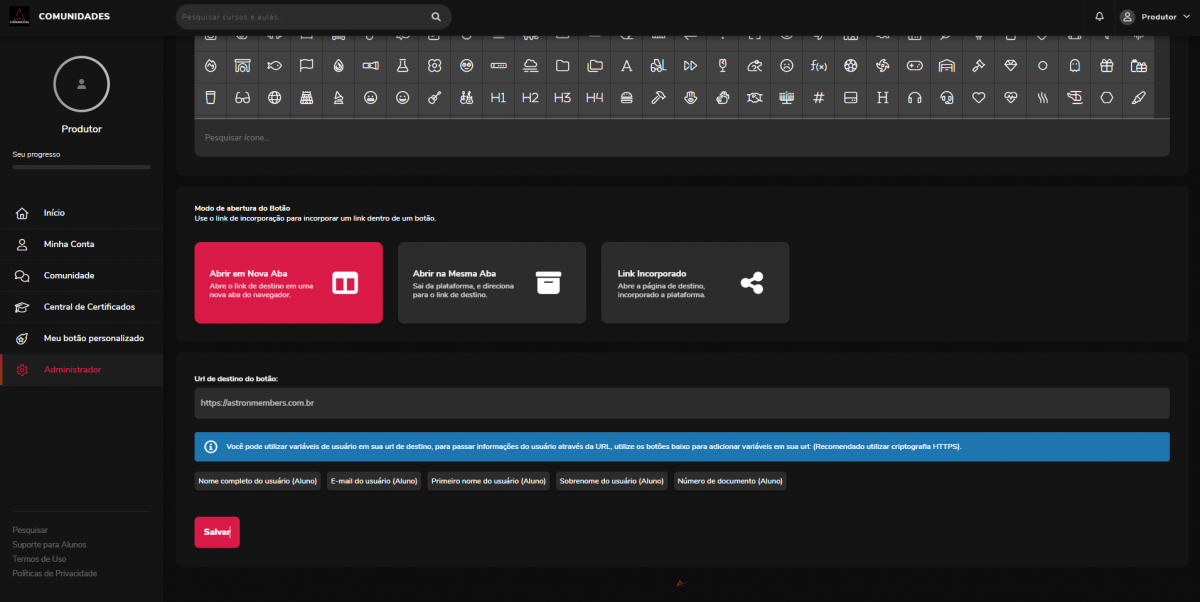Select the hashtag icon
Viewport: 1200px width, 602px height.
click(818, 98)
